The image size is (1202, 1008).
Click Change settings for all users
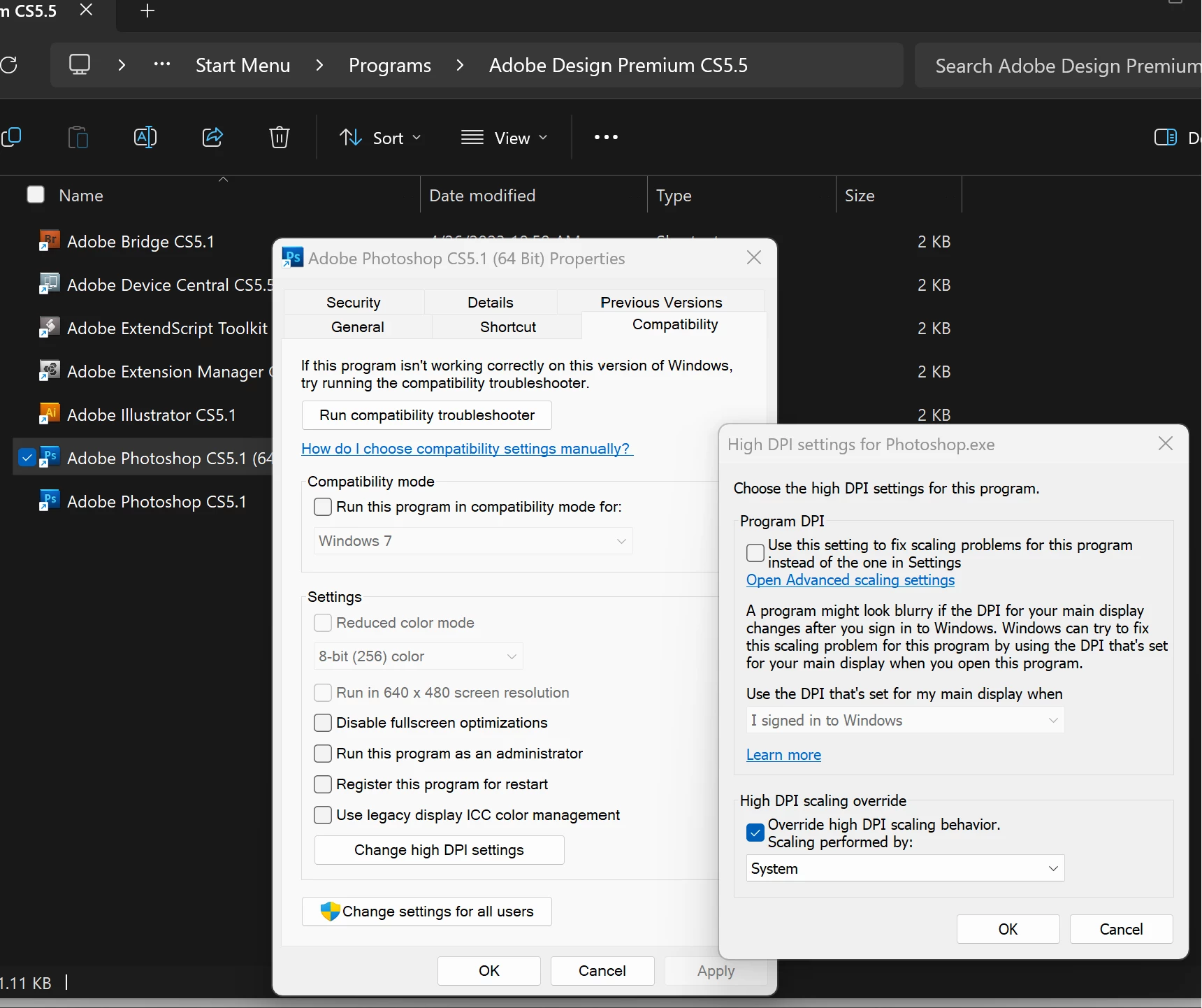click(427, 912)
